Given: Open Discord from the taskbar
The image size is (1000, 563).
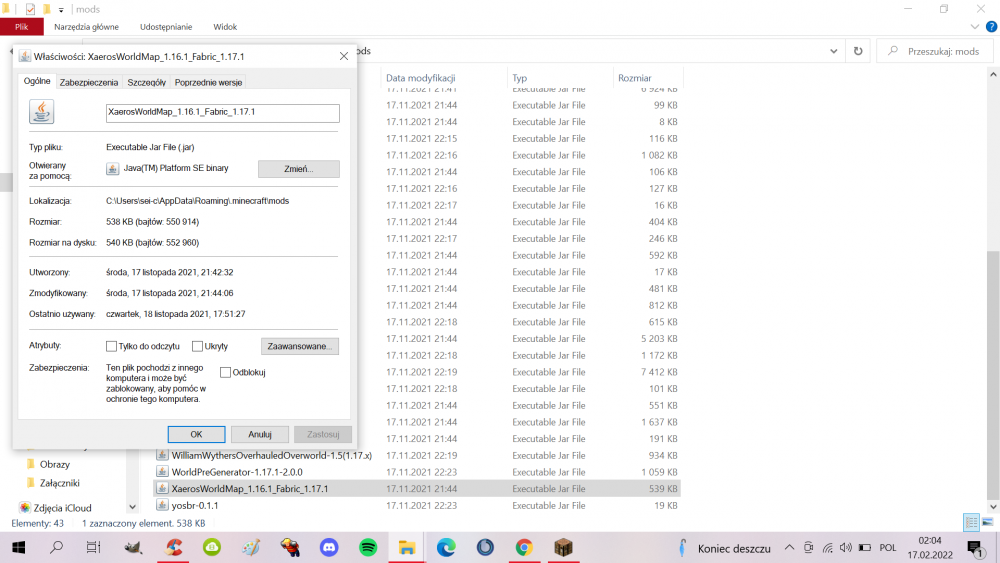Looking at the screenshot, I should click(329, 547).
